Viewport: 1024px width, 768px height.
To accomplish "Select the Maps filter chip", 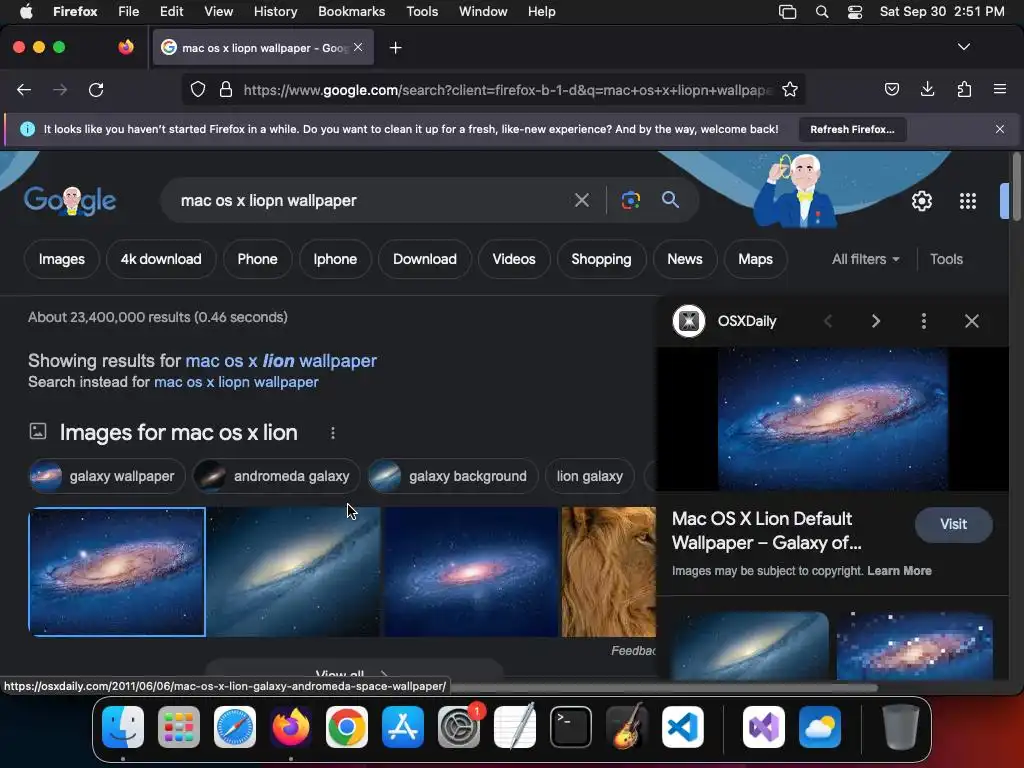I will coord(755,259).
